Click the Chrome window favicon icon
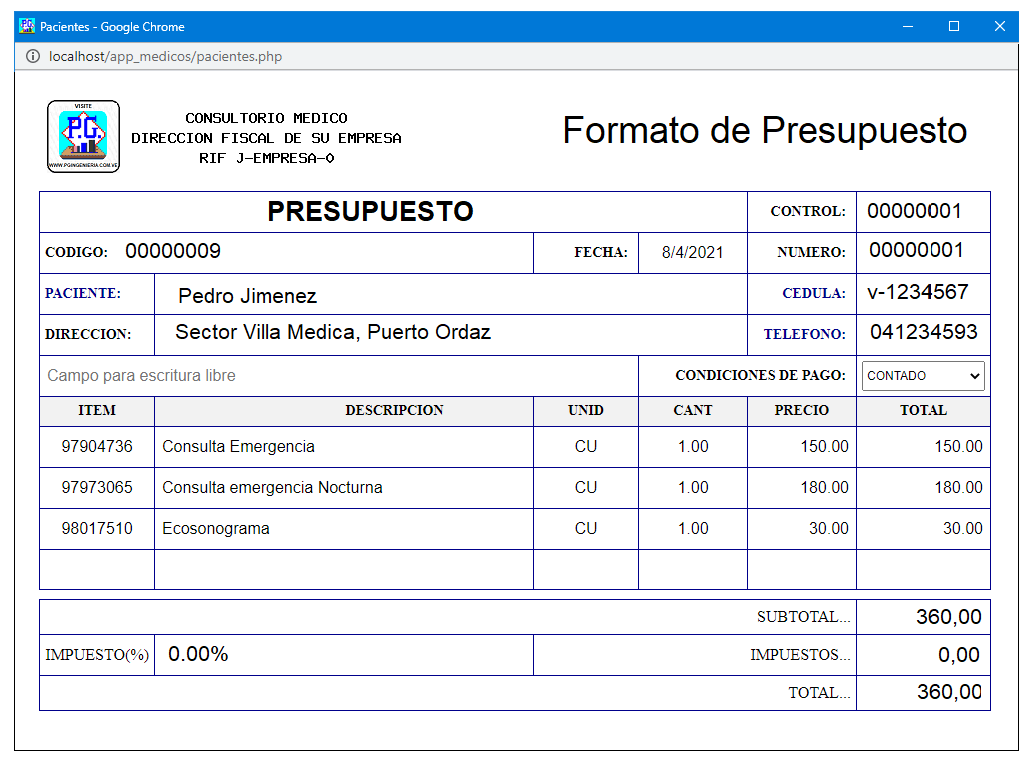Image resolution: width=1034 pixels, height=774 pixels. (27, 26)
